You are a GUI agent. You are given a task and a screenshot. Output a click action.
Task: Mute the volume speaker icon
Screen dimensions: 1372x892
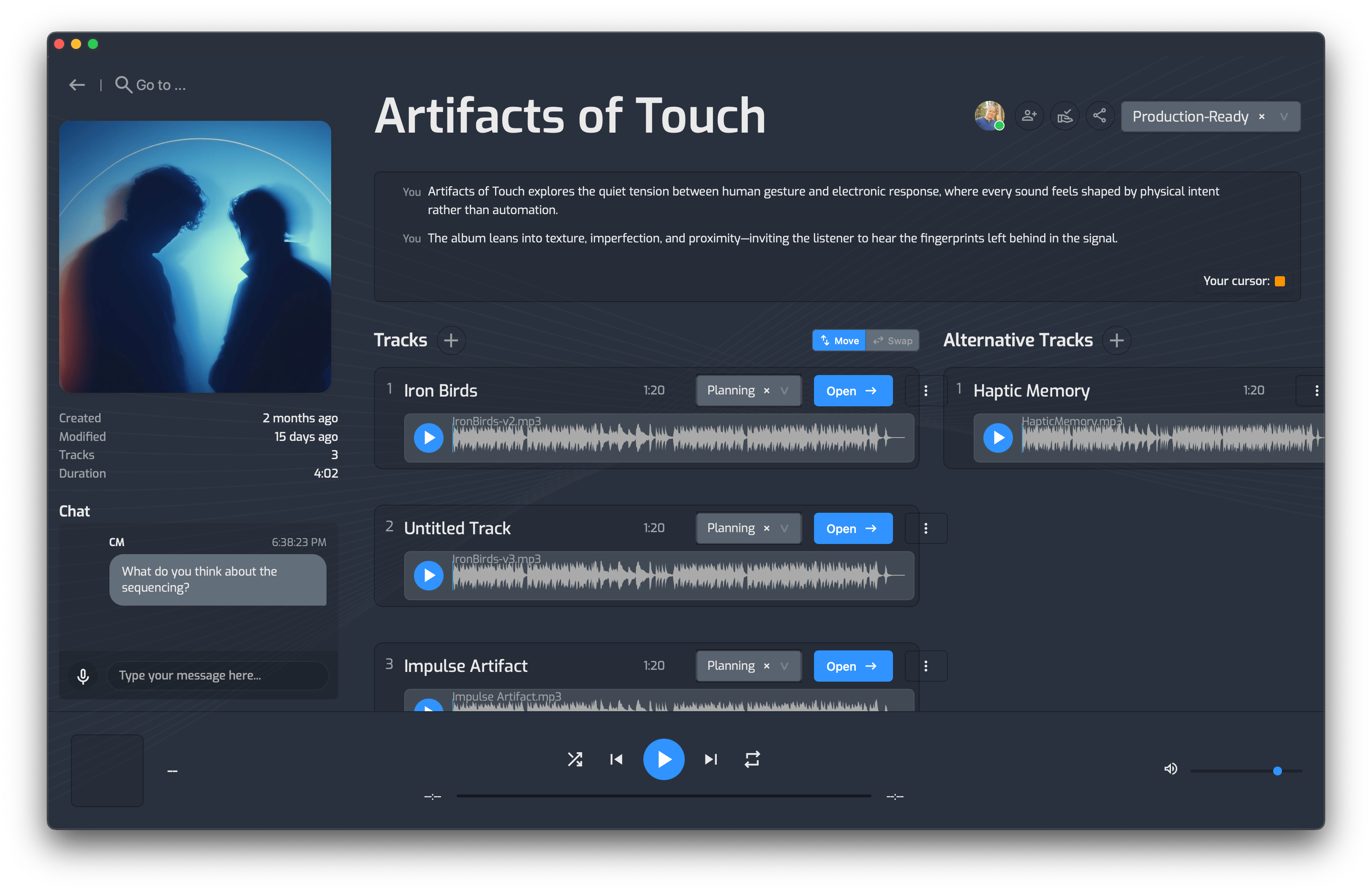pyautogui.click(x=1170, y=769)
